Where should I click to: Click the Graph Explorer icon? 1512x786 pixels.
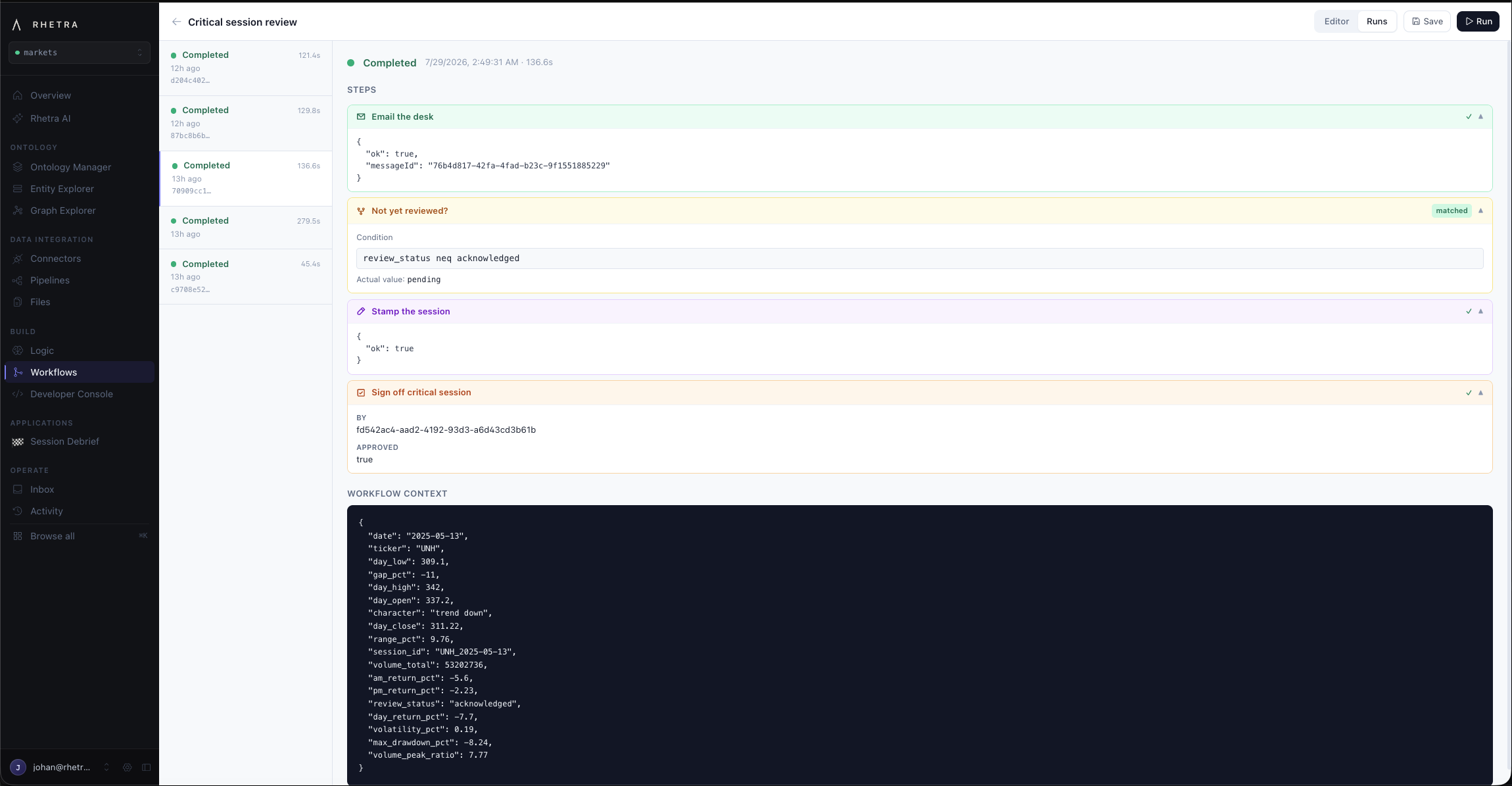pos(18,210)
